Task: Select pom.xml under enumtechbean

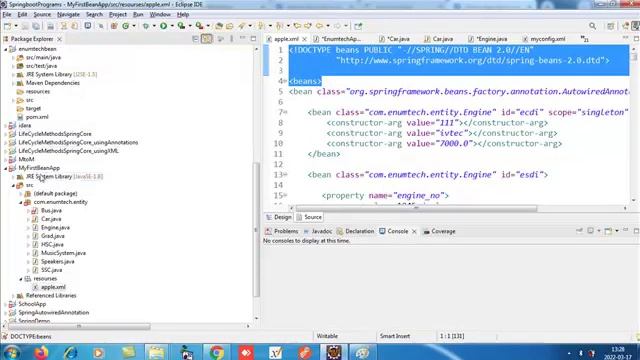Action: pyautogui.click(x=37, y=117)
